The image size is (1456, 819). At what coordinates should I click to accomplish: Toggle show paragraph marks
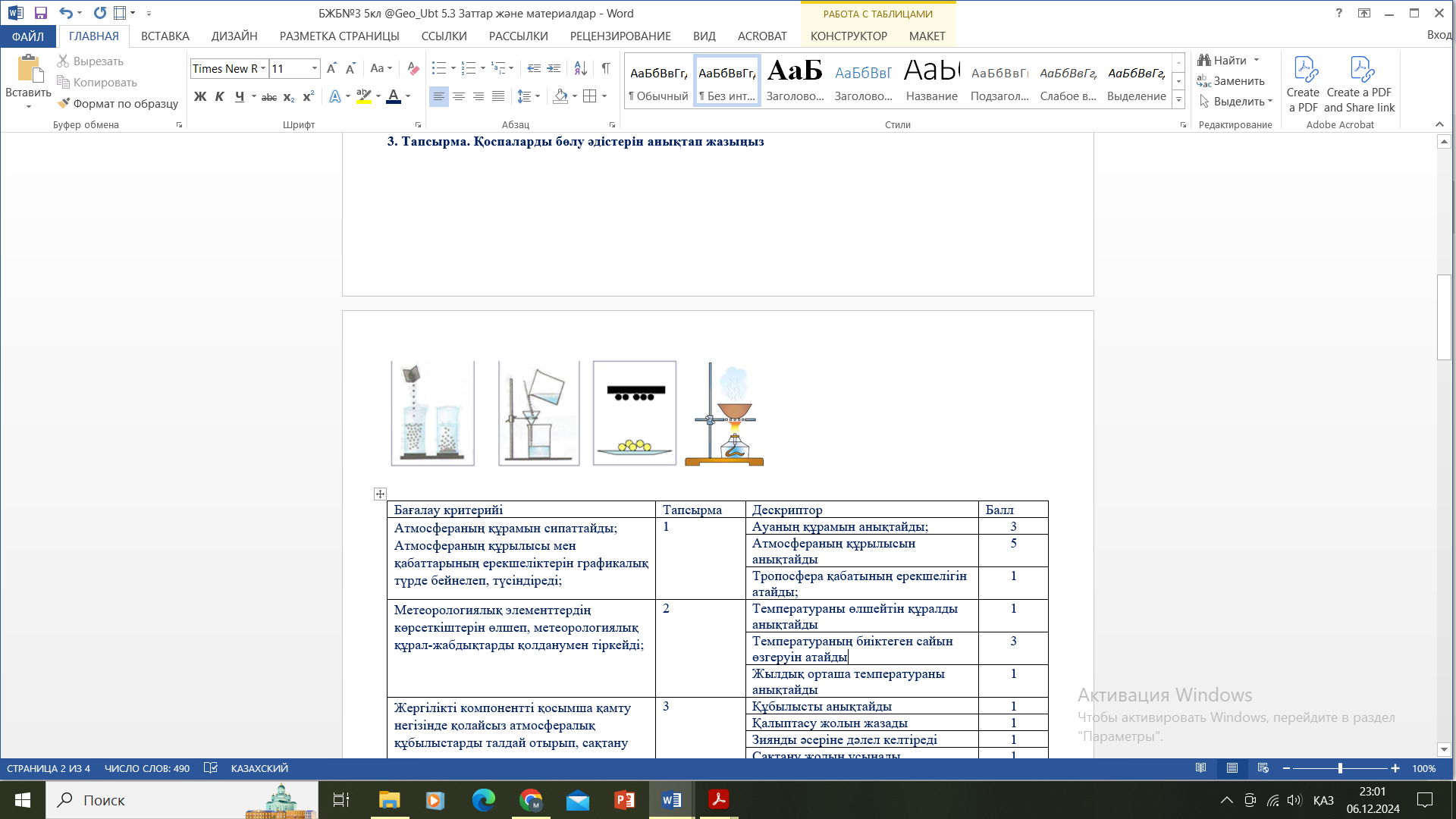[606, 68]
